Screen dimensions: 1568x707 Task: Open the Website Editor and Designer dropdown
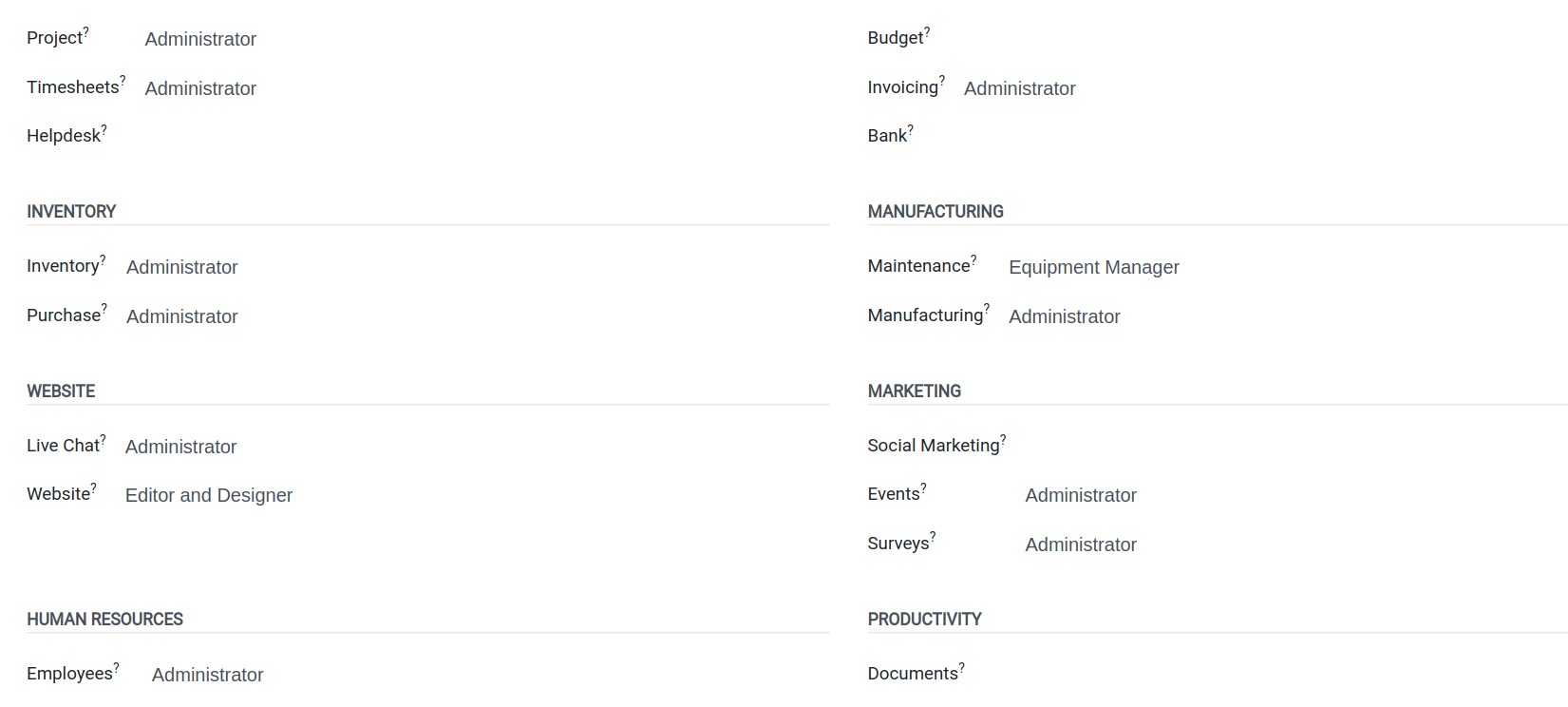click(x=478, y=495)
